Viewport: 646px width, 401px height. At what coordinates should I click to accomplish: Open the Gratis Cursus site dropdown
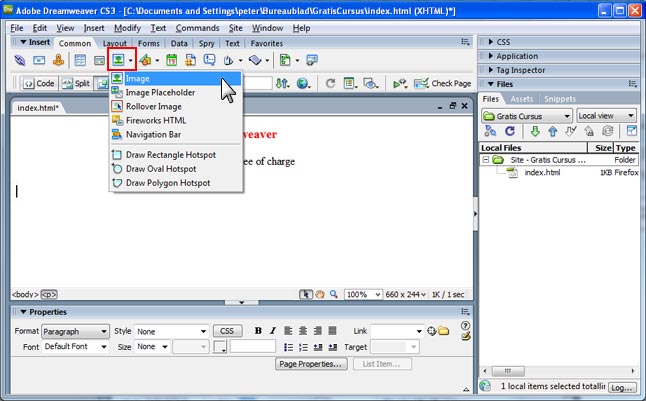point(527,116)
